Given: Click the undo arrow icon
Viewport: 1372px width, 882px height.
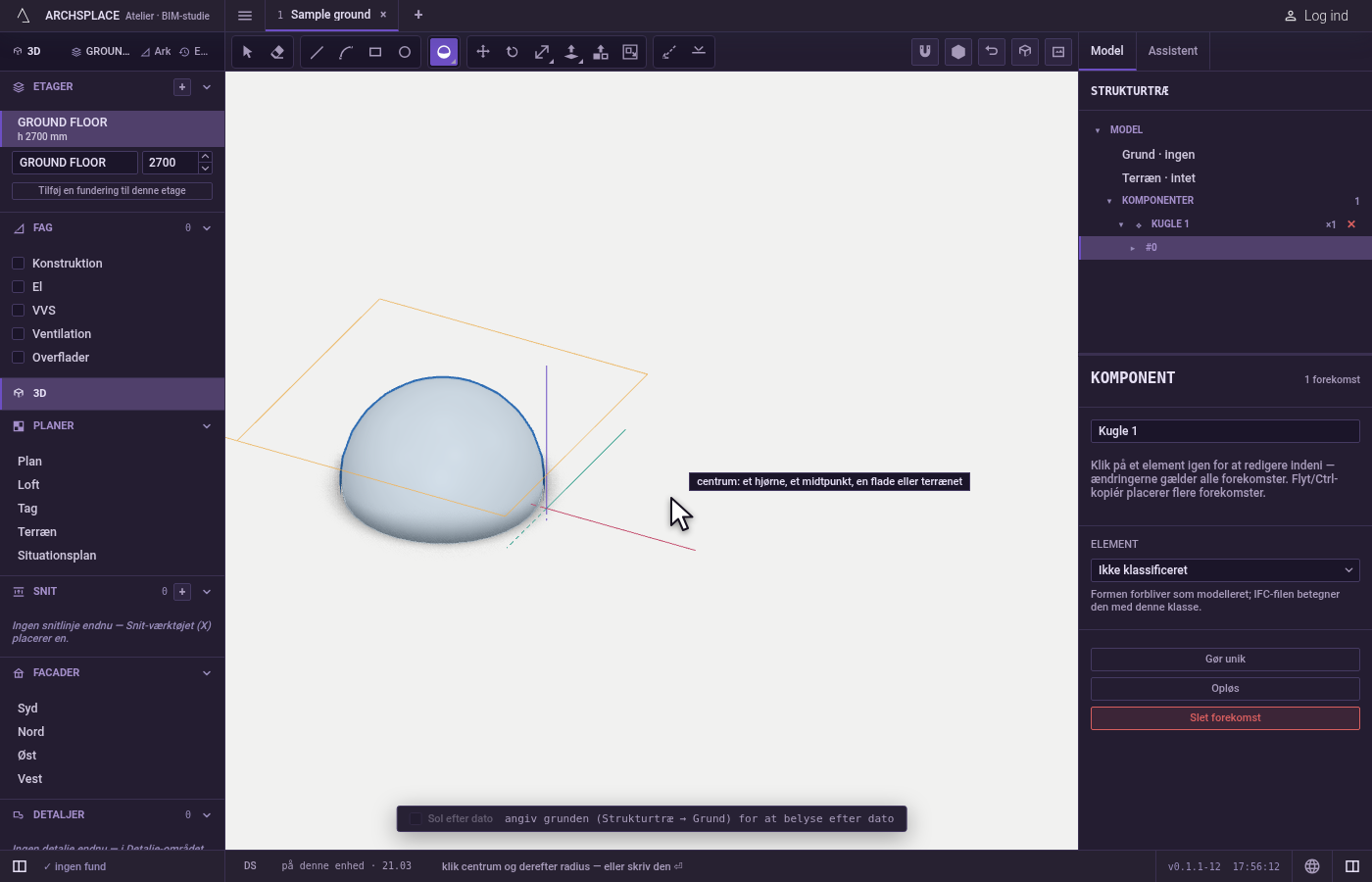Looking at the screenshot, I should (992, 52).
